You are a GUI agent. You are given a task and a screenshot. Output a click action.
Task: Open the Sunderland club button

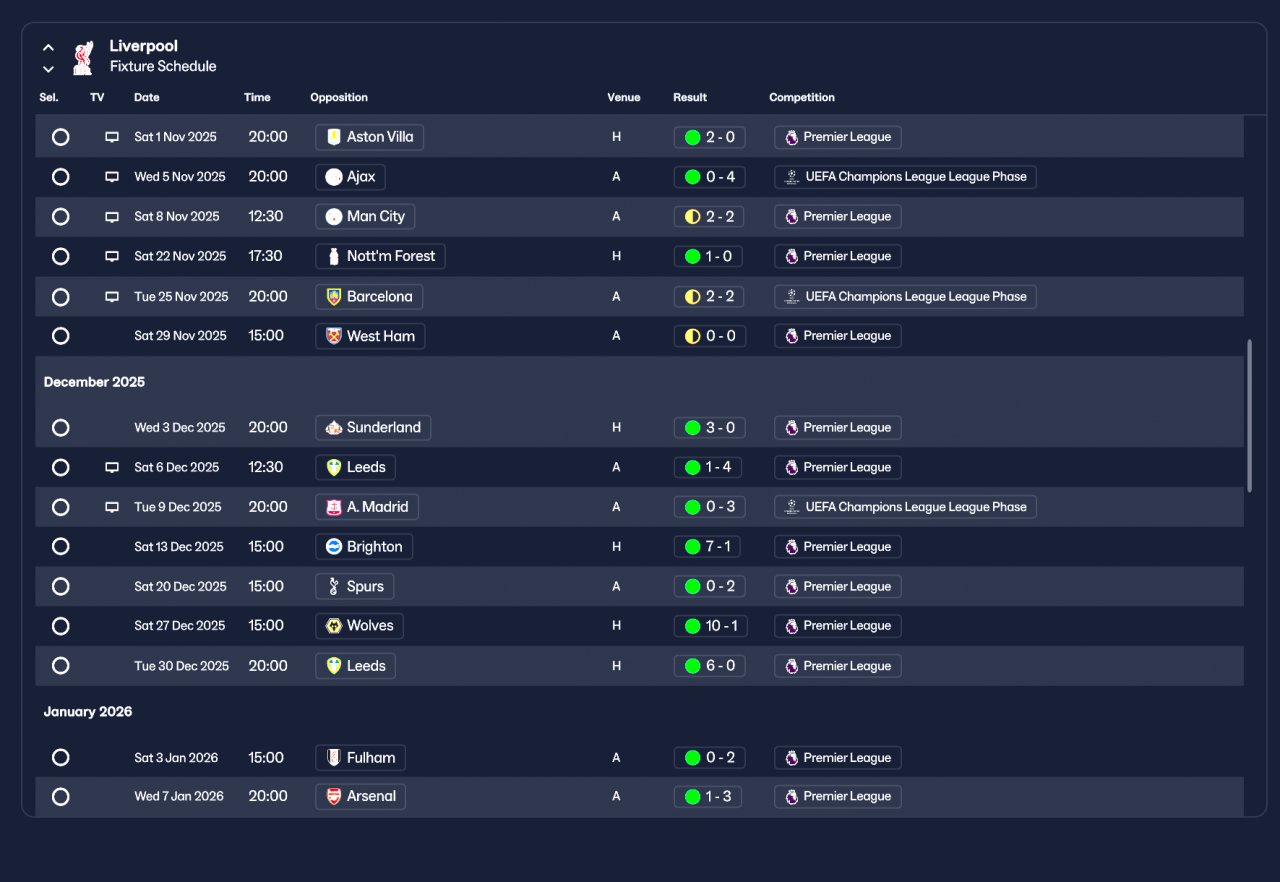click(373, 428)
